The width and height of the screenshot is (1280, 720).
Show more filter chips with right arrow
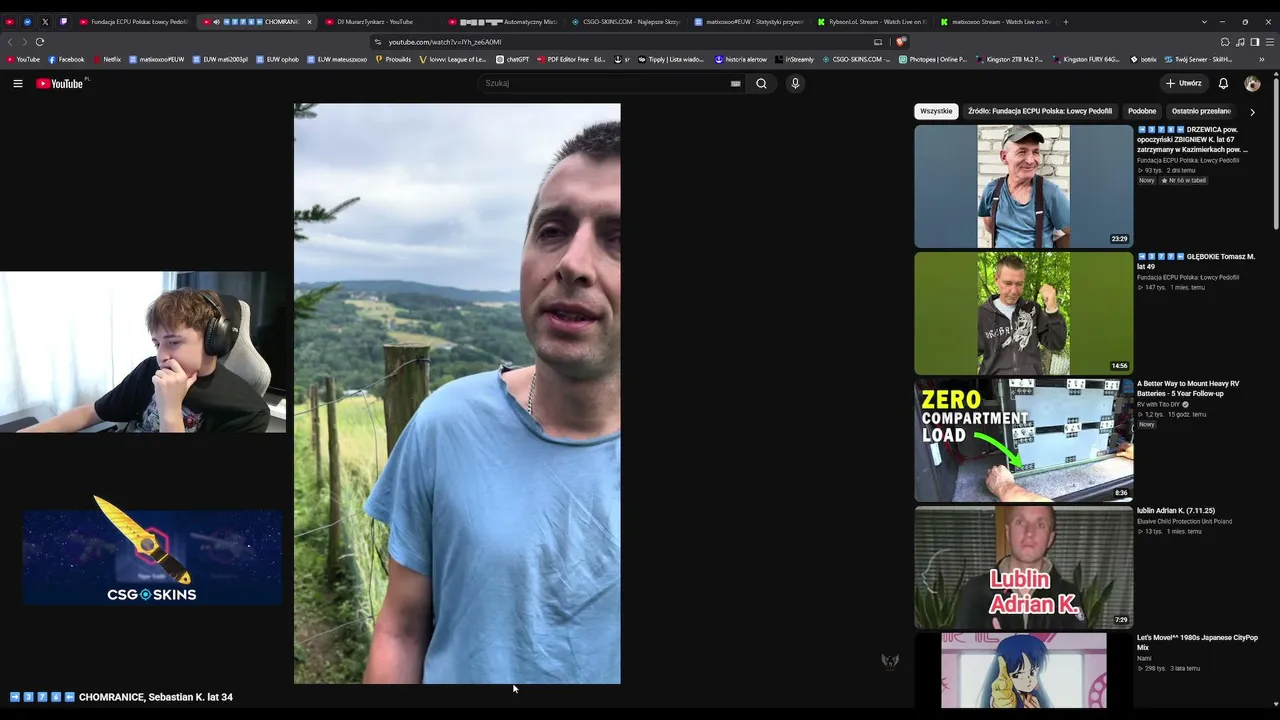pyautogui.click(x=1252, y=112)
